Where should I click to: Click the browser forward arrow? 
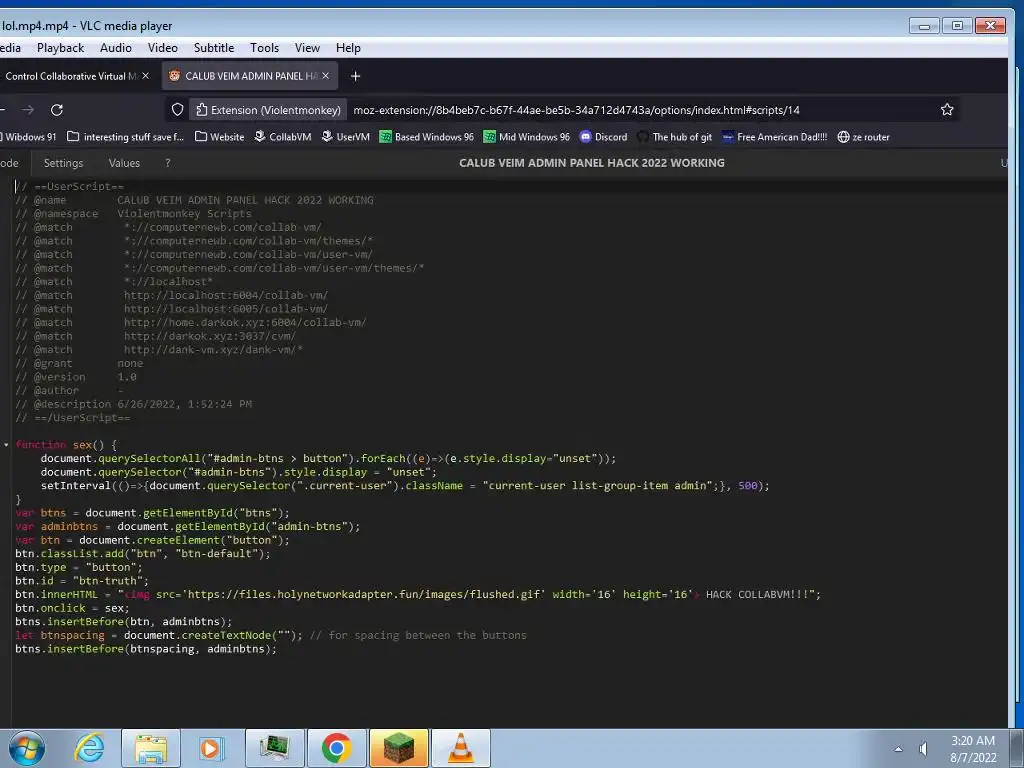coord(27,110)
